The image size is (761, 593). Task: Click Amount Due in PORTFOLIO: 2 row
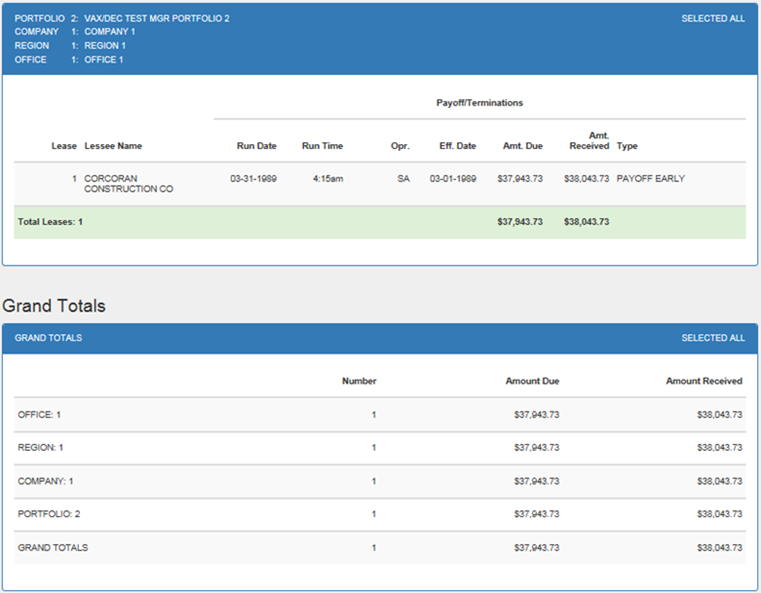537,514
